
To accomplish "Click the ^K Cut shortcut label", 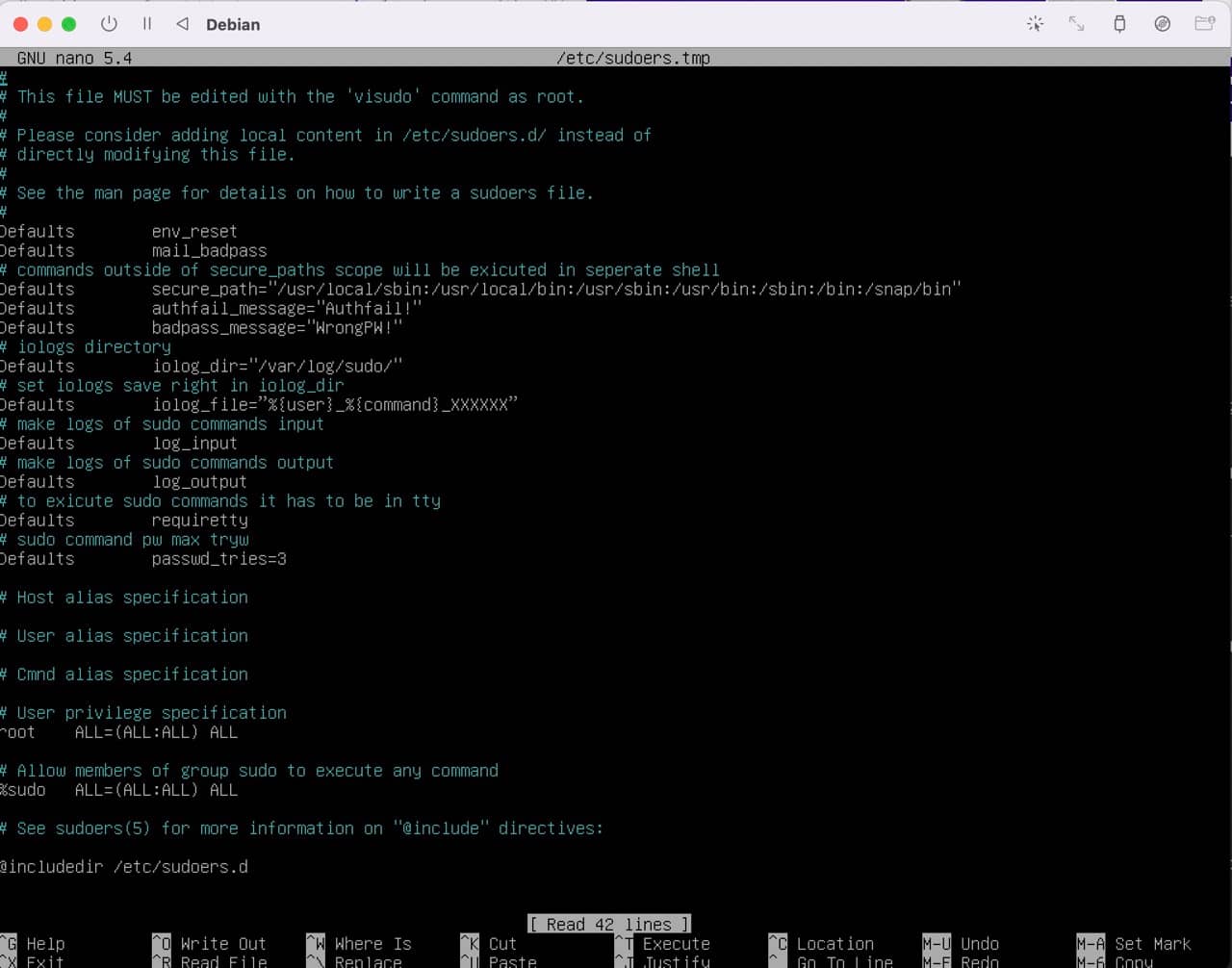I will tap(489, 944).
